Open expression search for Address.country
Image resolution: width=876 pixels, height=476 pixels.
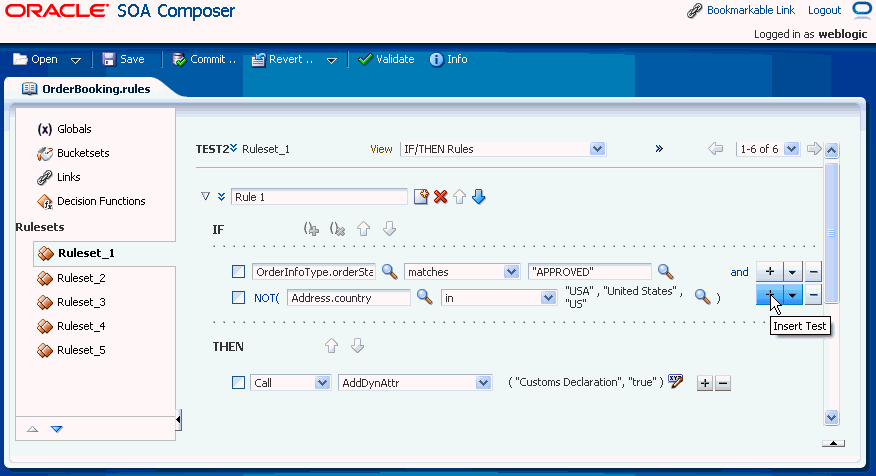pyautogui.click(x=425, y=297)
